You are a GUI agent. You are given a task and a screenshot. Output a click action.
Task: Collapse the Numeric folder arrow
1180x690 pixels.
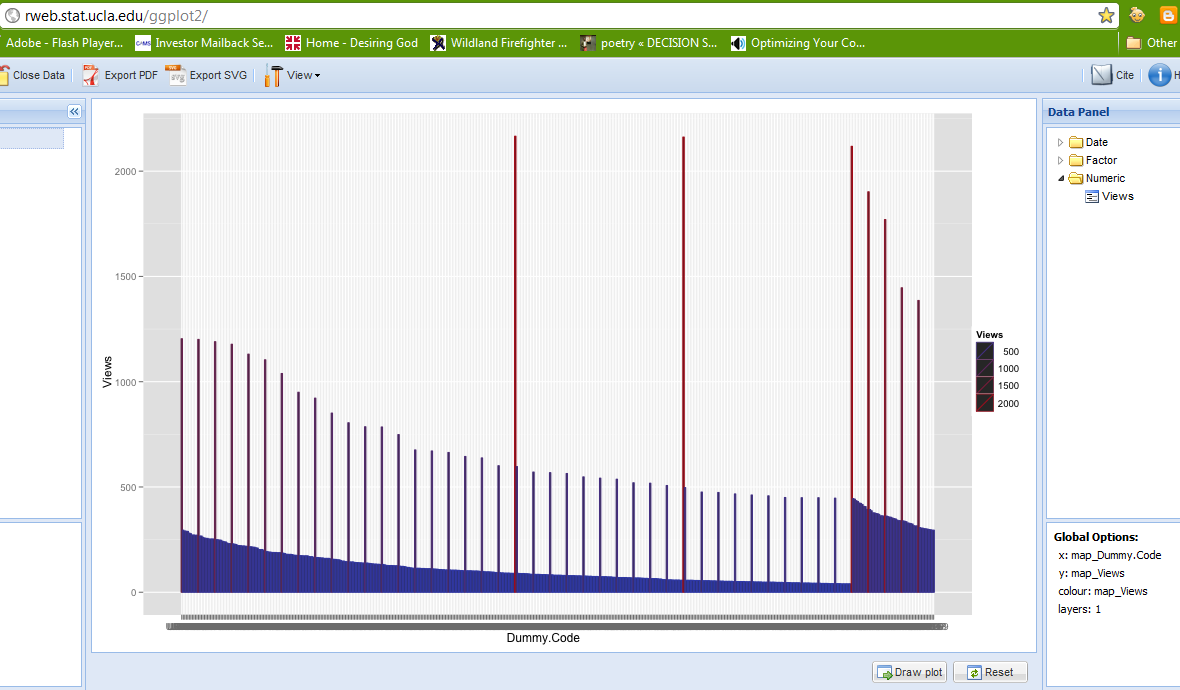(x=1061, y=179)
